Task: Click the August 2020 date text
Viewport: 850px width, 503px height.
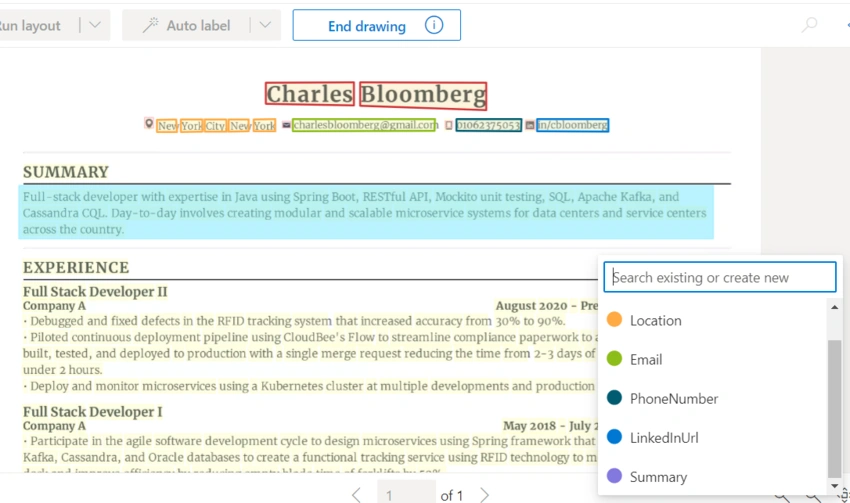Action: pos(531,306)
